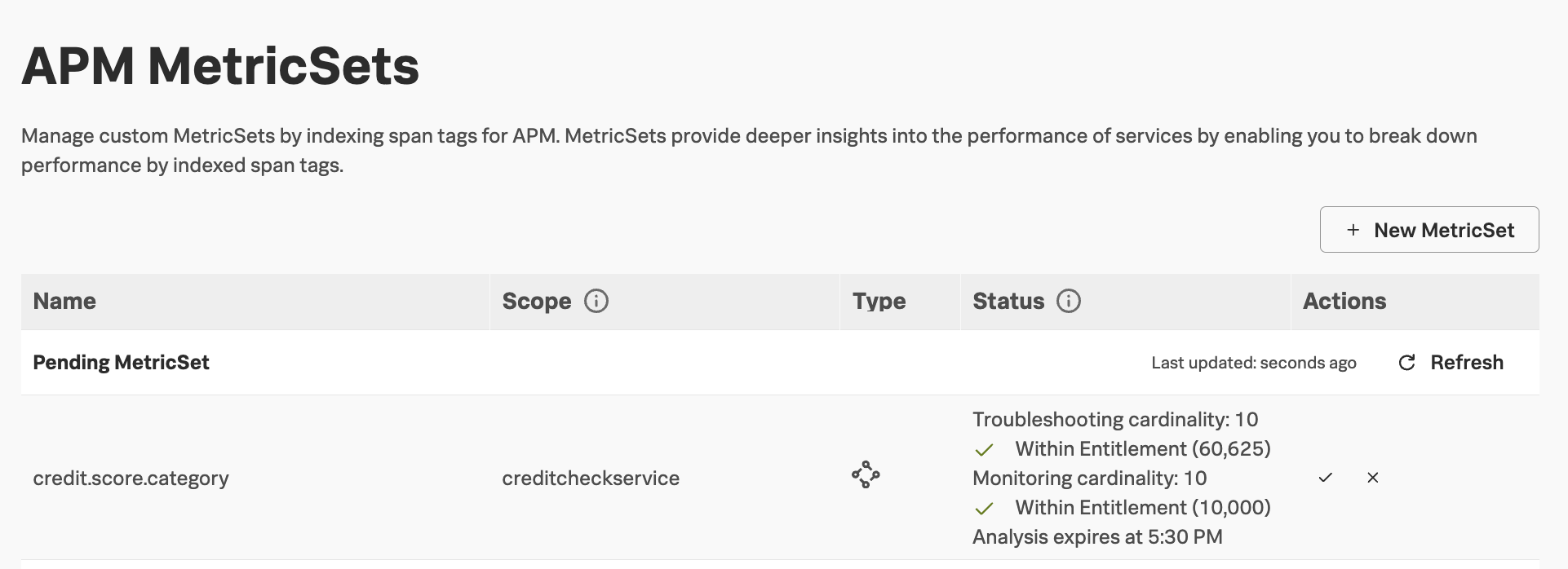Open the Scope column info icon

596,301
